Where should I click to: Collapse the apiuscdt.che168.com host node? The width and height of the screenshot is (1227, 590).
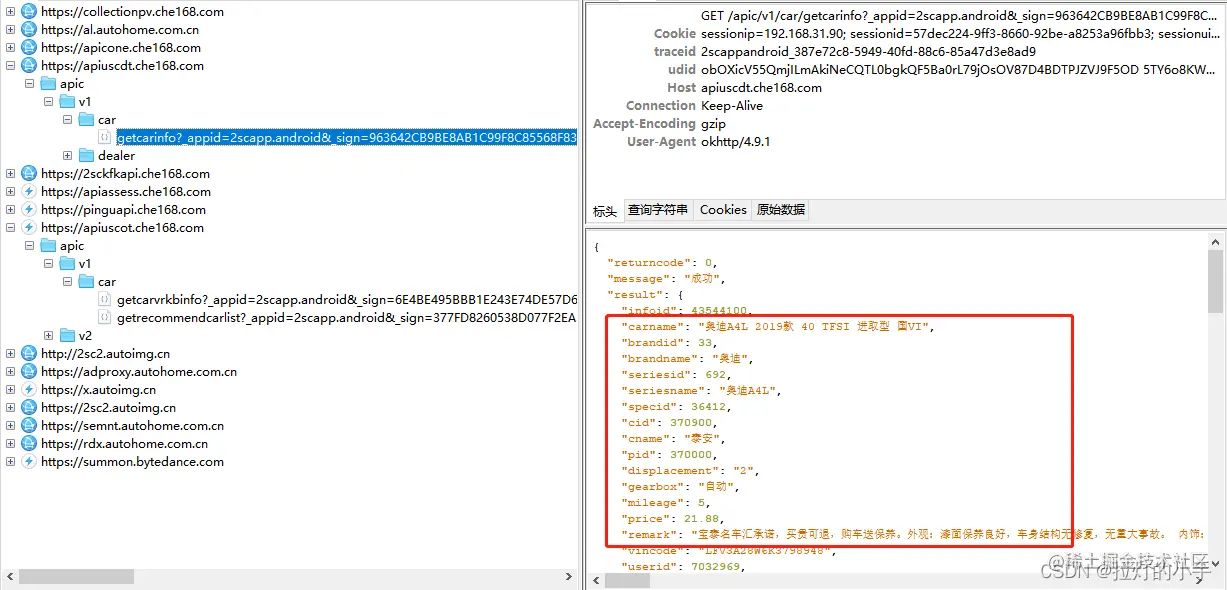pos(10,66)
